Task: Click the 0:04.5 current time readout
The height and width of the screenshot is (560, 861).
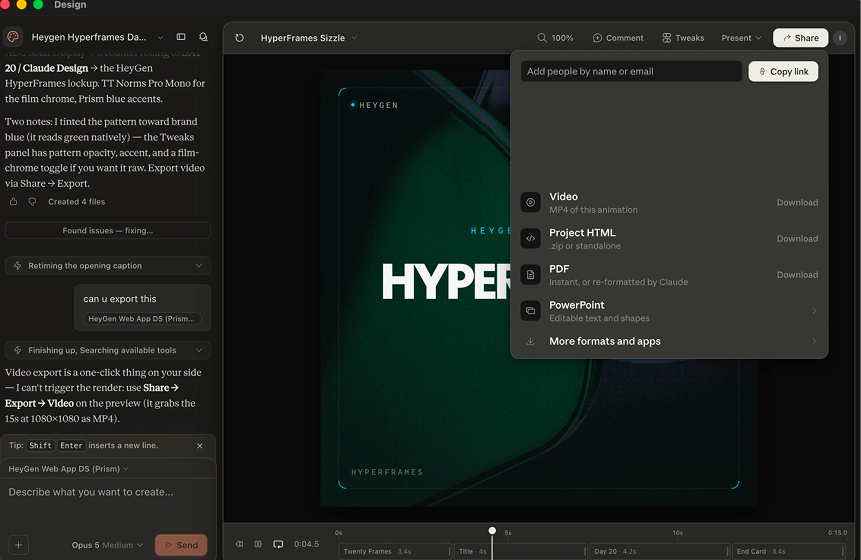Action: tap(306, 544)
